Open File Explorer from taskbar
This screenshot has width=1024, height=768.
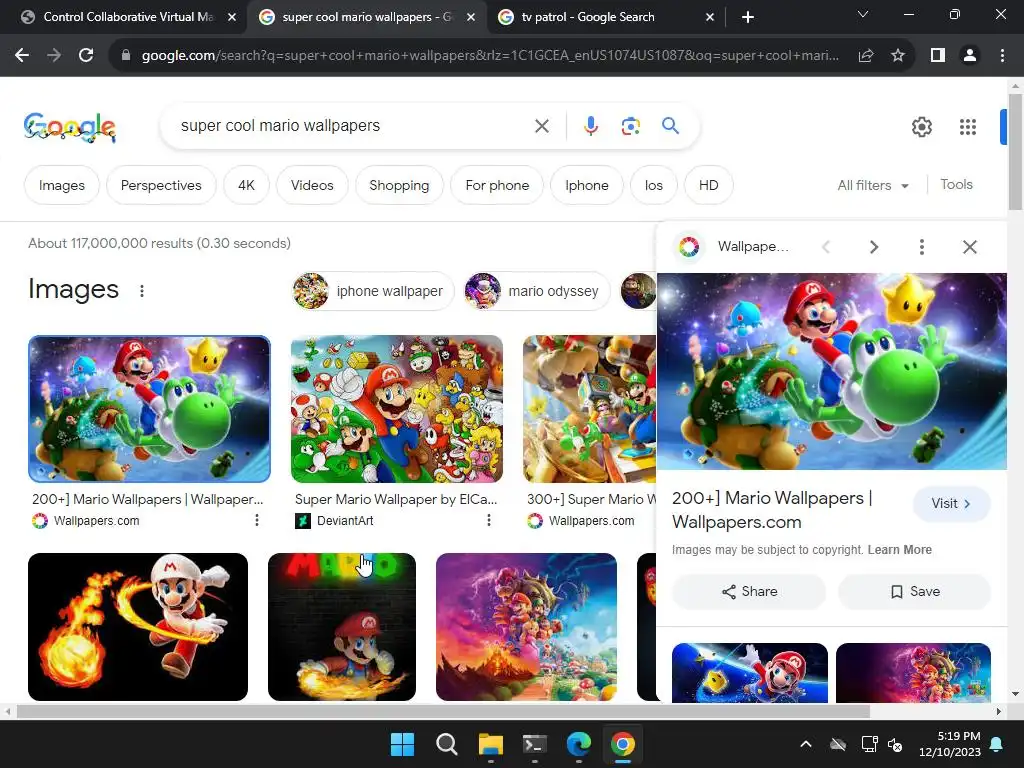click(490, 744)
